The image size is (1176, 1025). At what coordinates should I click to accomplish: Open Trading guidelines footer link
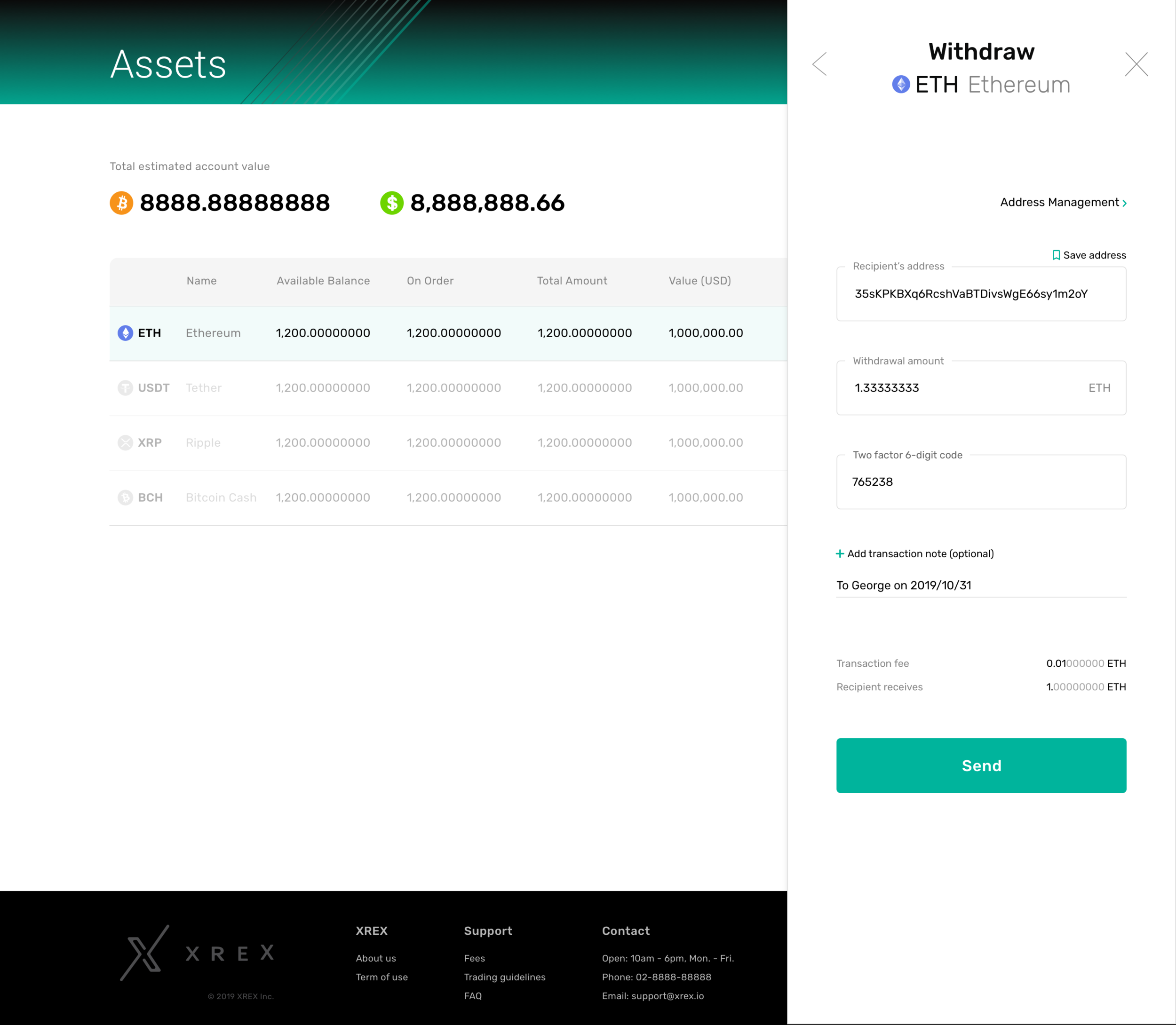click(x=504, y=977)
